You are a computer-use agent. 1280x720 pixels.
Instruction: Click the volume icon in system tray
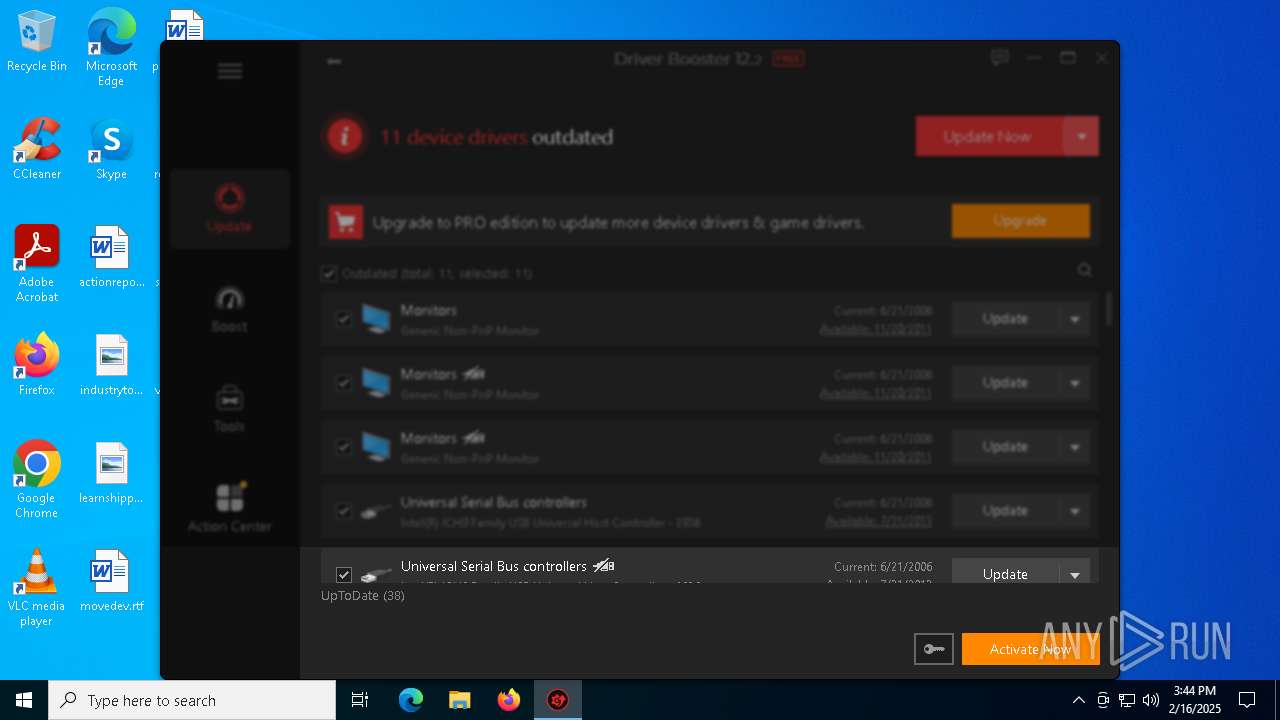point(1150,700)
